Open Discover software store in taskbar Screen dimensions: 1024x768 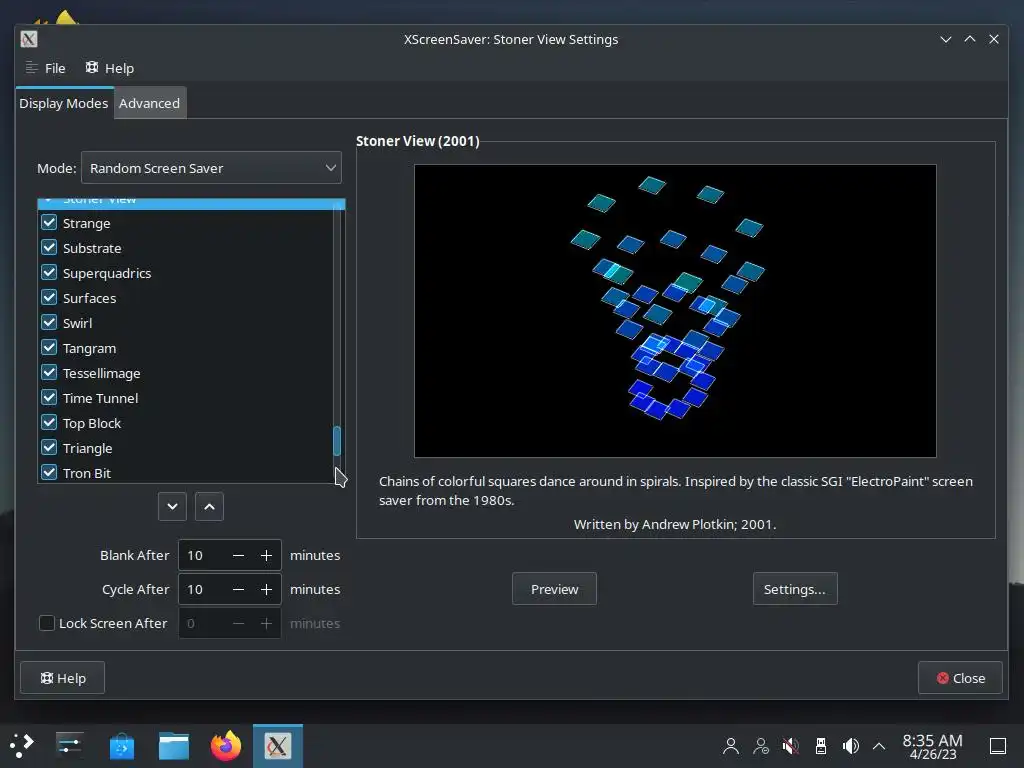click(x=121, y=745)
